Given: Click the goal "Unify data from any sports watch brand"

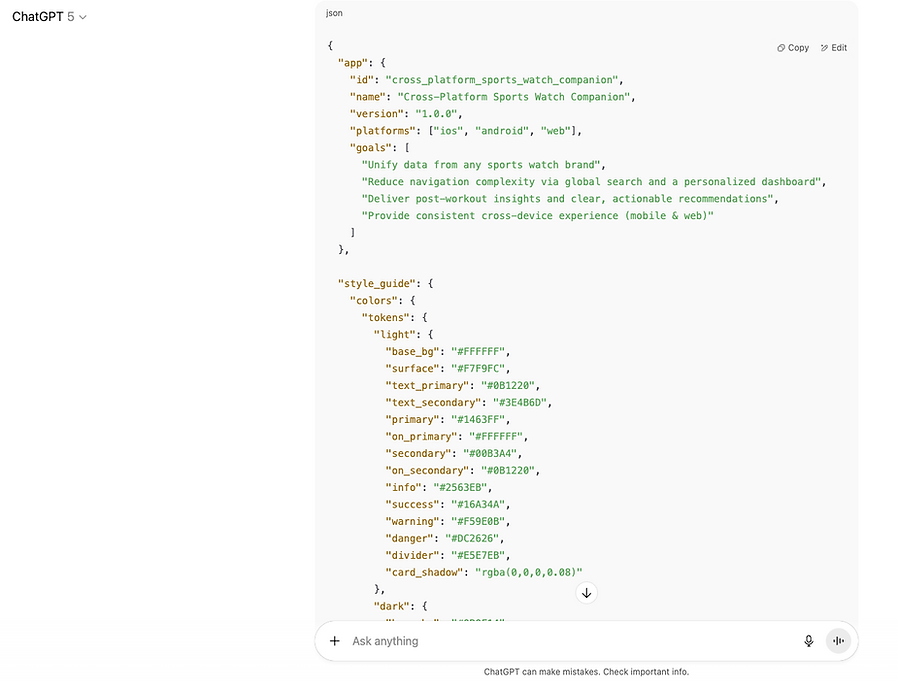Looking at the screenshot, I should click(481, 164).
